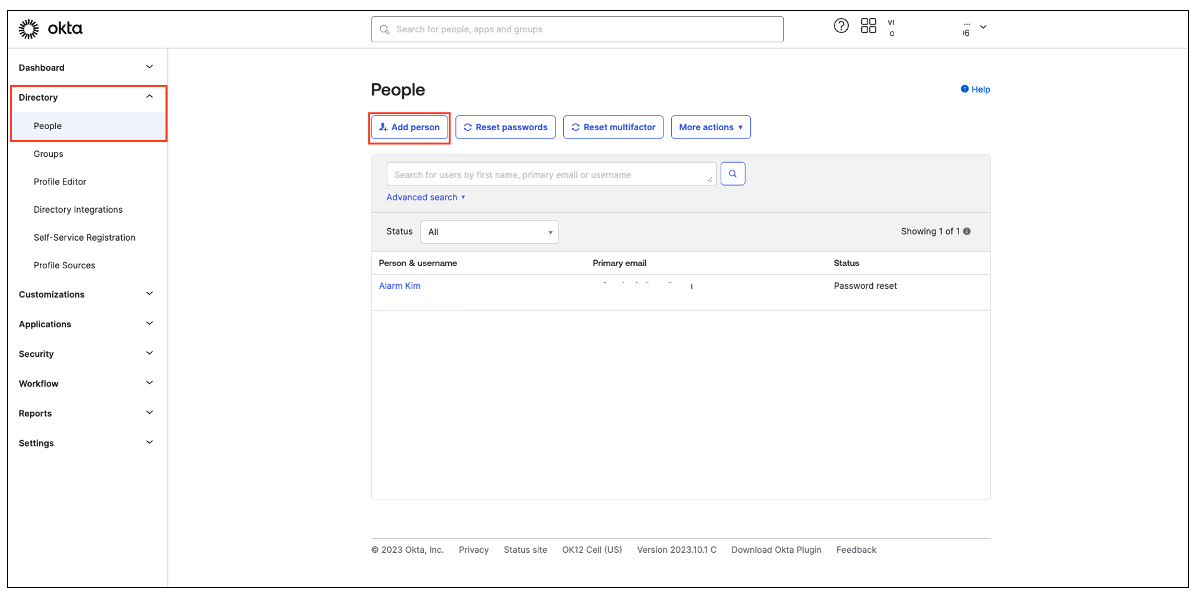This screenshot has width=1195, height=595.
Task: Click the Version 2023.10.1 C text
Action: (677, 550)
